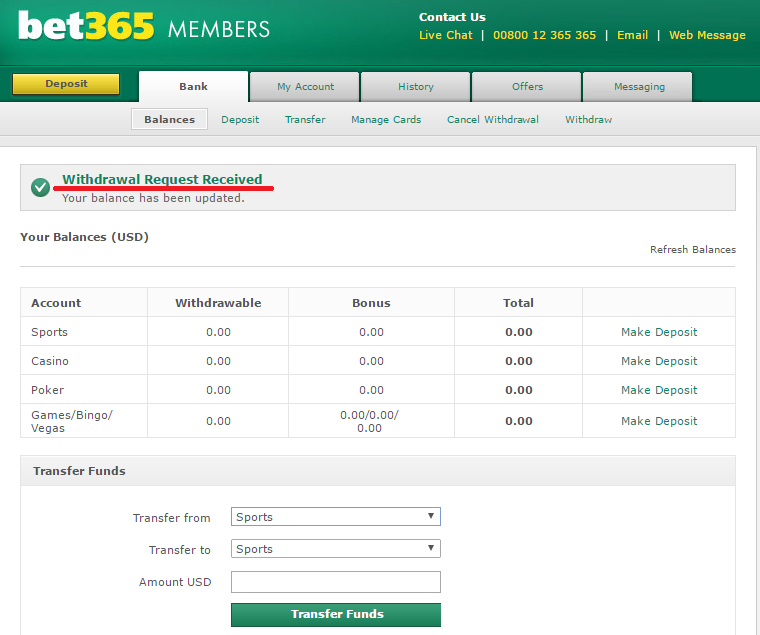760x635 pixels.
Task: Open the Offers tab
Action: 527,87
